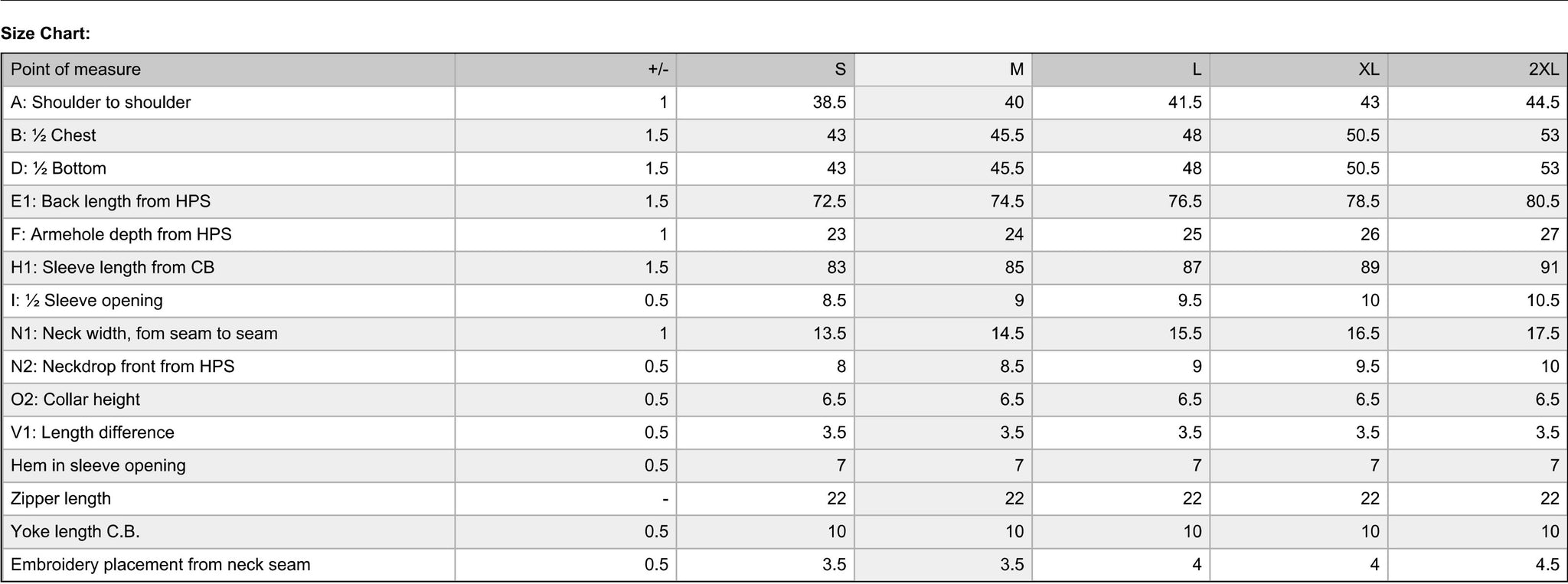Click the 'N1: Neck width, fom seam to seam' label
Screen dimensions: 1568x584
click(x=144, y=334)
